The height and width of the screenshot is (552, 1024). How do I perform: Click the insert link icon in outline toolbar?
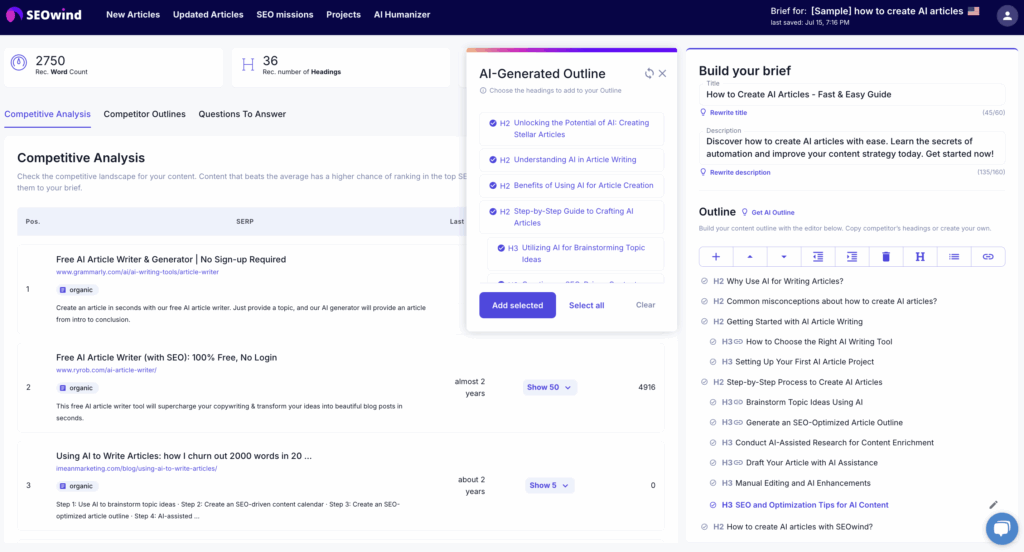[988, 257]
